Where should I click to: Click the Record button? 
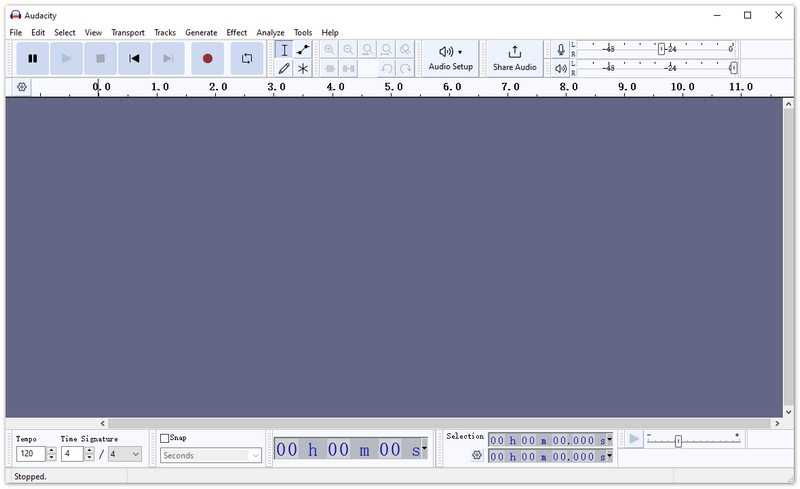(207, 58)
